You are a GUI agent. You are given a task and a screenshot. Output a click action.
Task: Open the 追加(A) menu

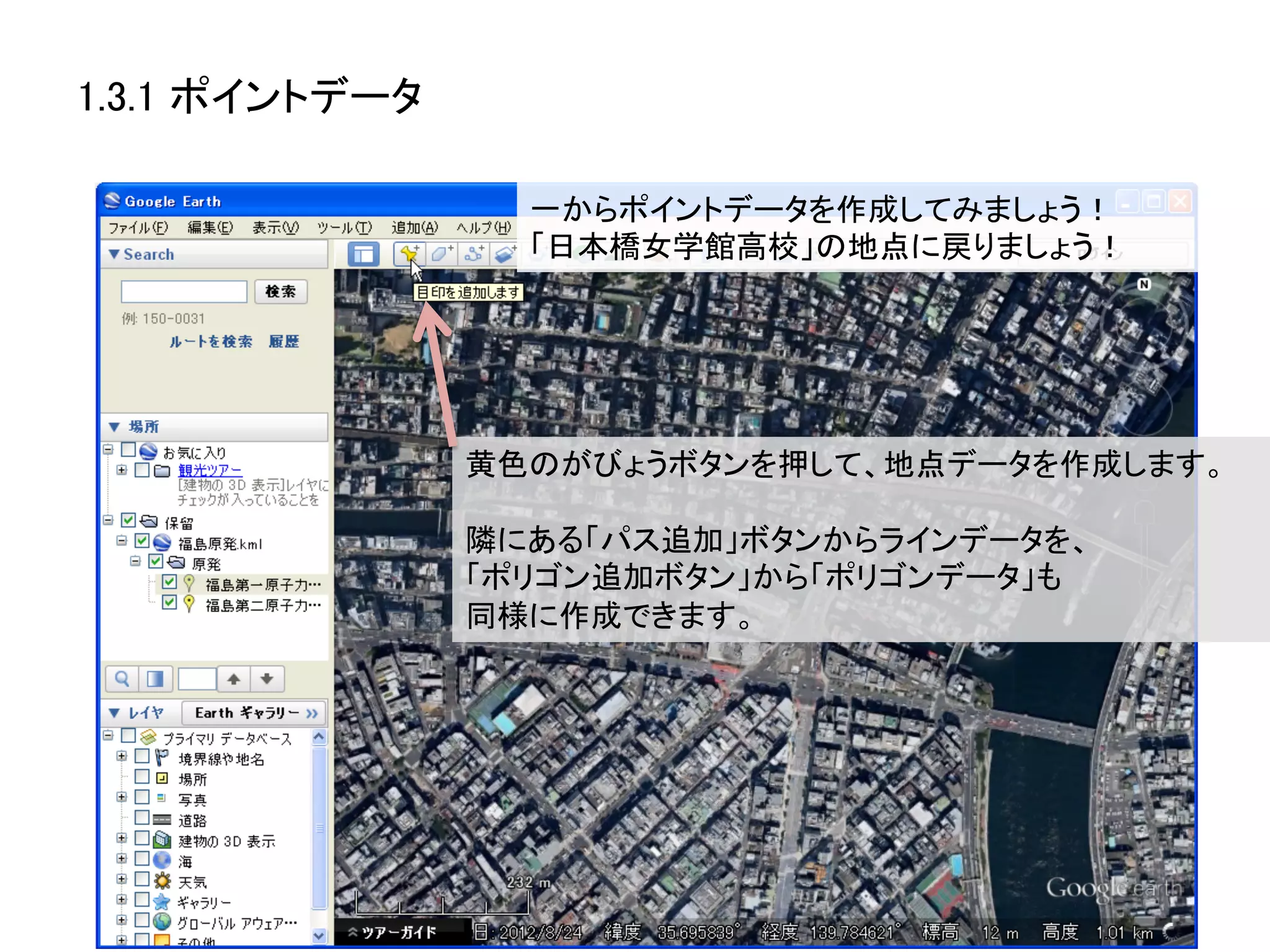[x=415, y=228]
